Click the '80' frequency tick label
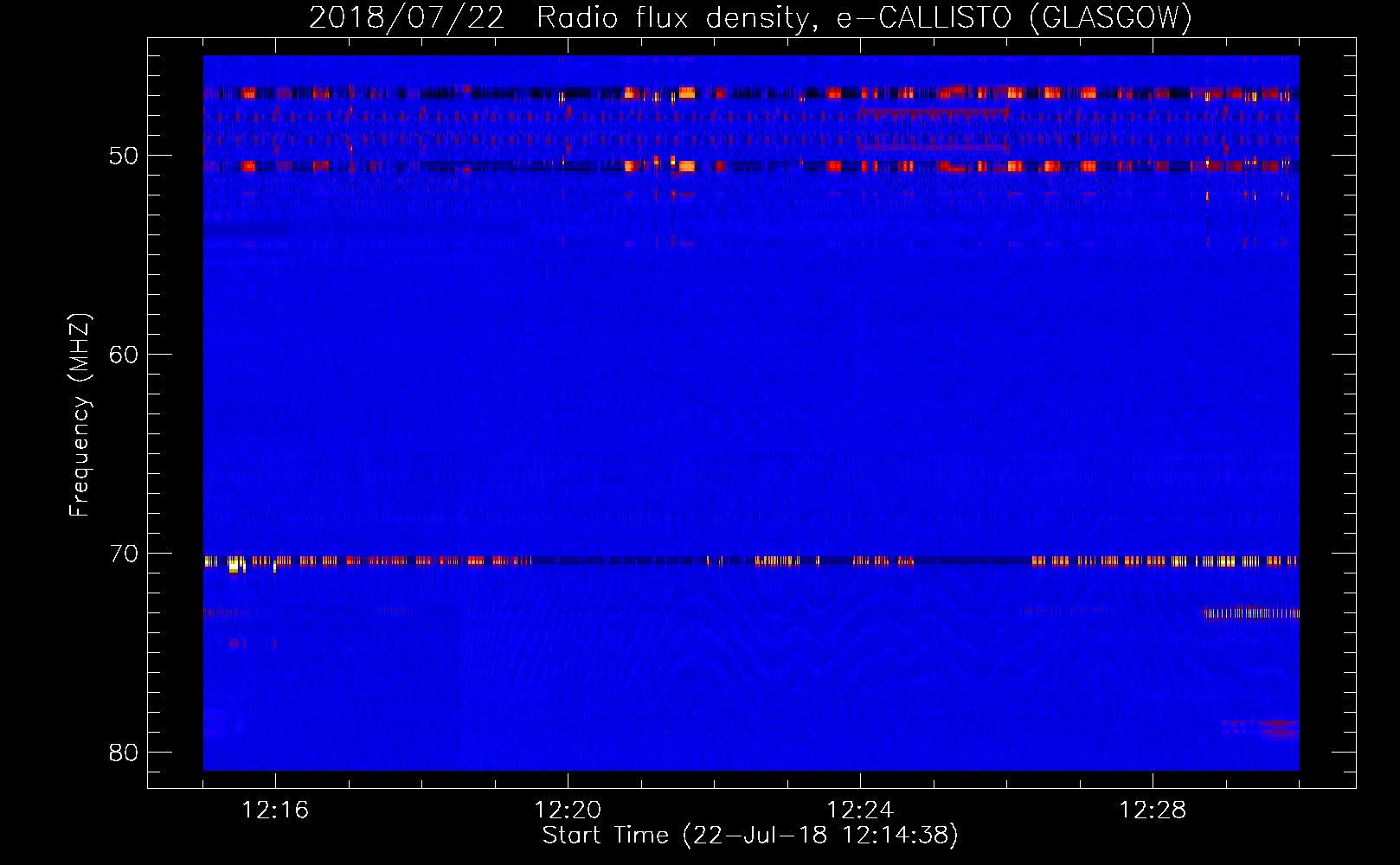 [x=124, y=753]
